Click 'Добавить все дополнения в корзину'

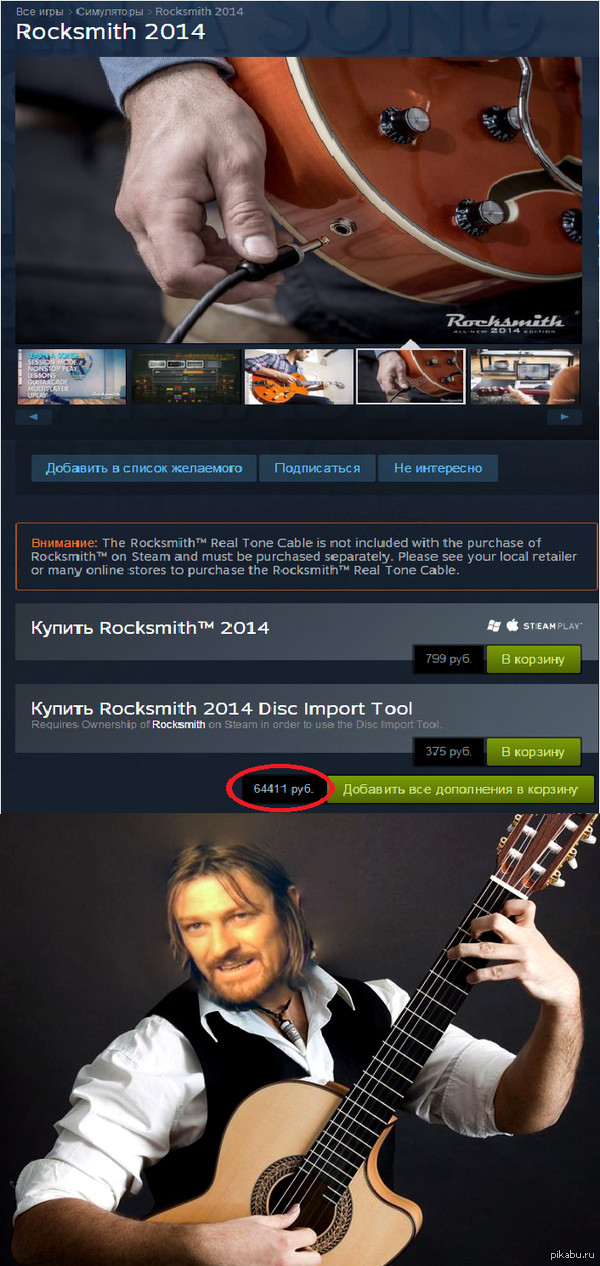tap(460, 789)
